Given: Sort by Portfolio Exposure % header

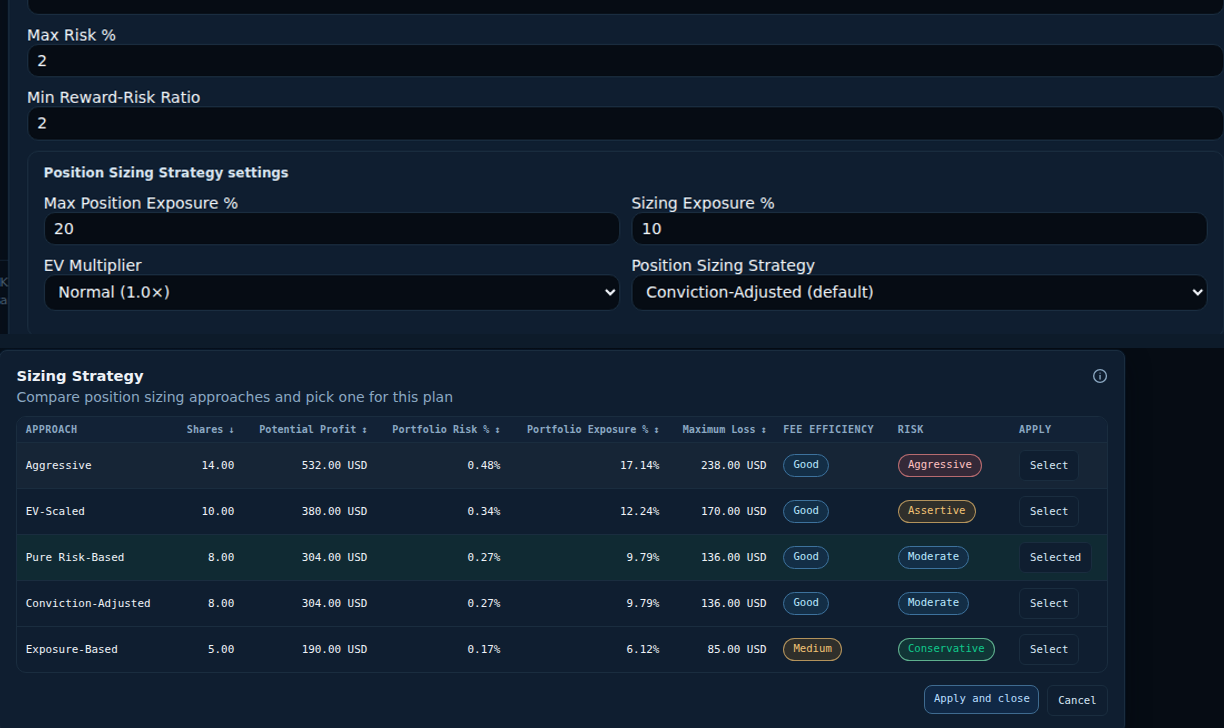Looking at the screenshot, I should tap(593, 429).
